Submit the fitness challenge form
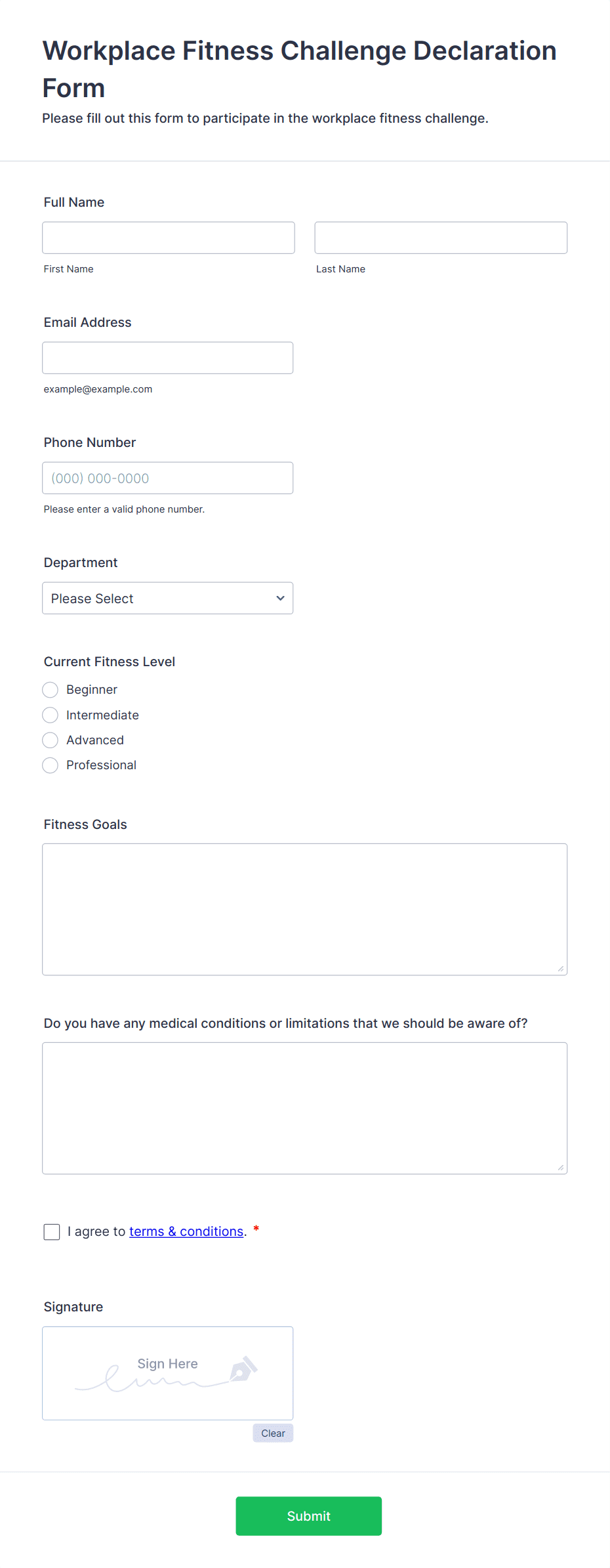This screenshot has height=1568, width=610. pos(309,1516)
